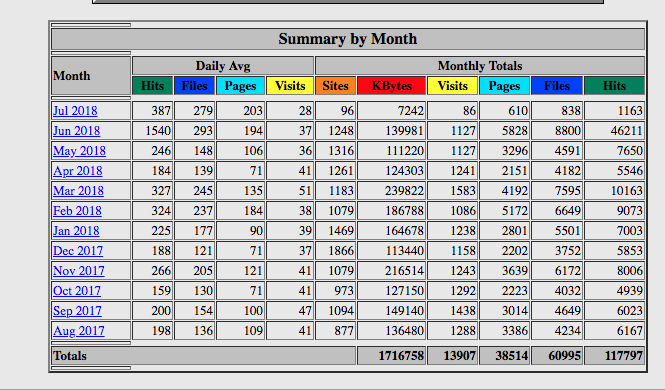Screen dimensions: 665x390
Task: Open the Nov 2017 link
Action: click(x=78, y=270)
